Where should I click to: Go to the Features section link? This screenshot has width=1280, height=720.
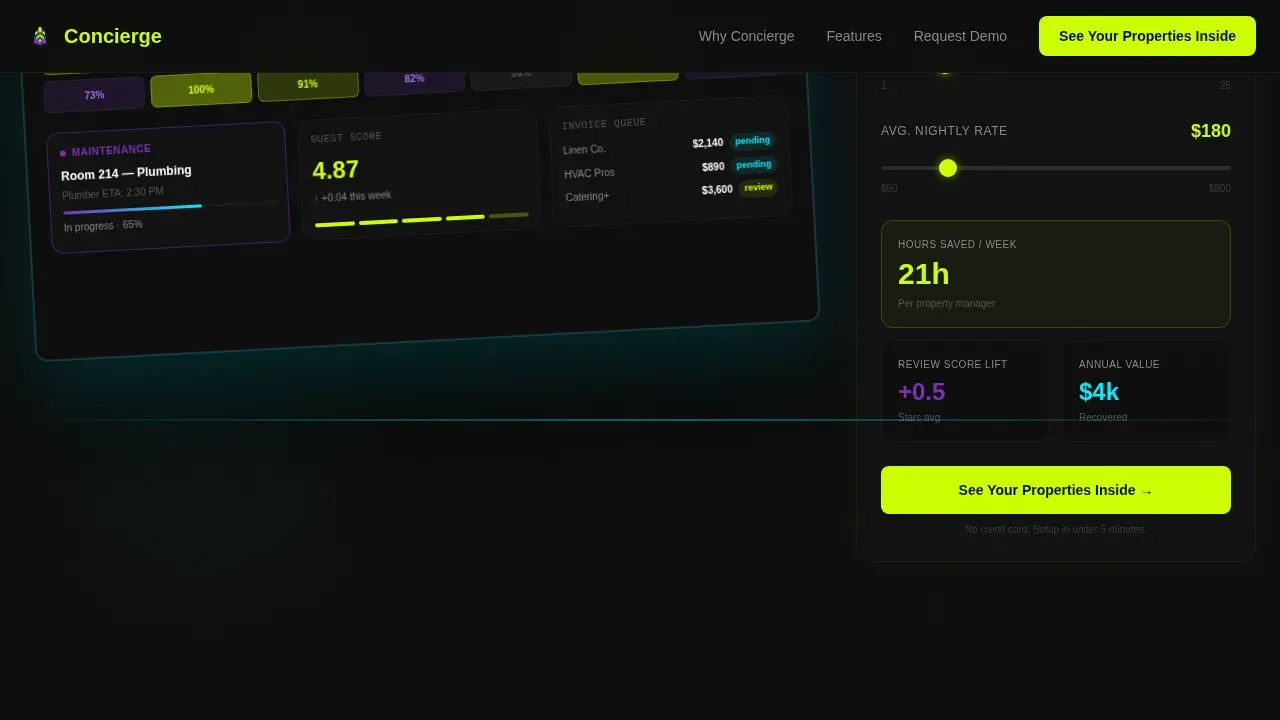[854, 36]
